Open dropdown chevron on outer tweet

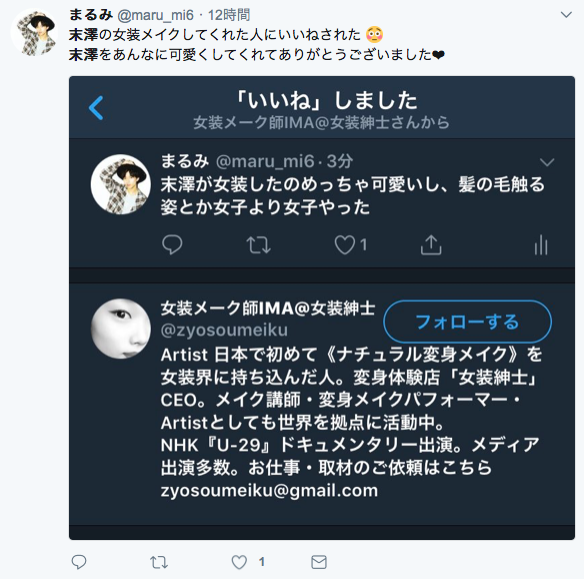pyautogui.click(x=566, y=15)
